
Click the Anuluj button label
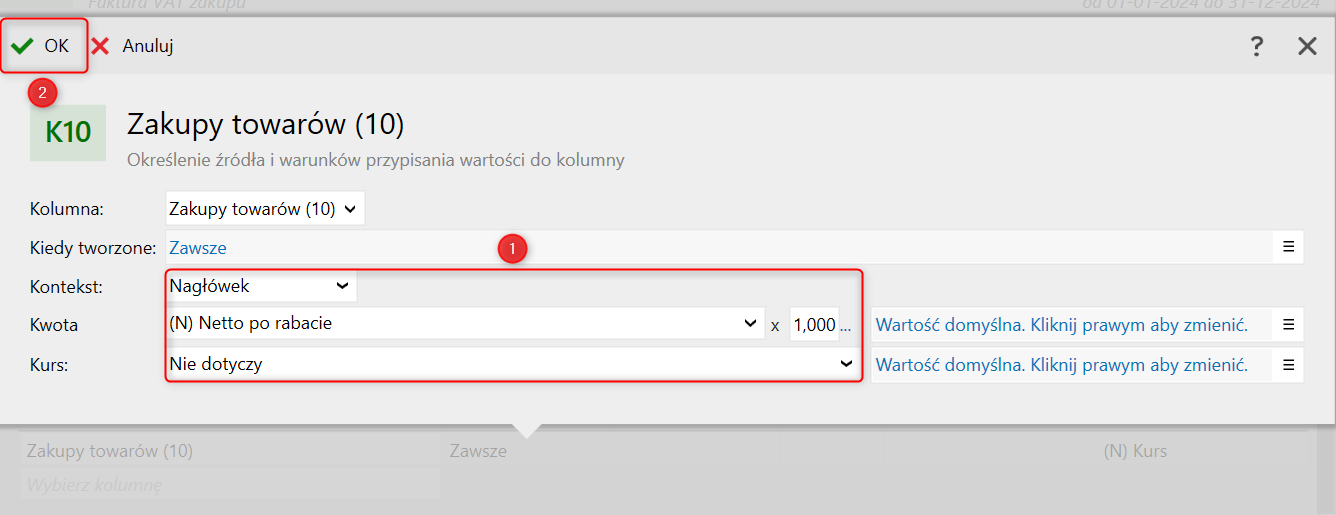click(x=148, y=46)
